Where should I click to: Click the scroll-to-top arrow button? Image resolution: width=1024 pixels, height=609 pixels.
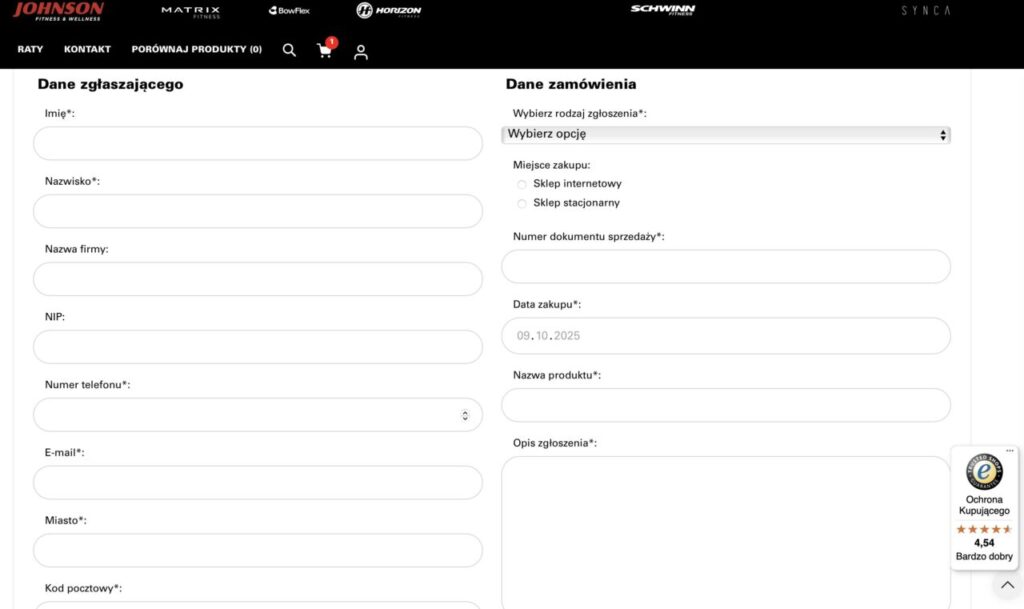(x=1007, y=585)
